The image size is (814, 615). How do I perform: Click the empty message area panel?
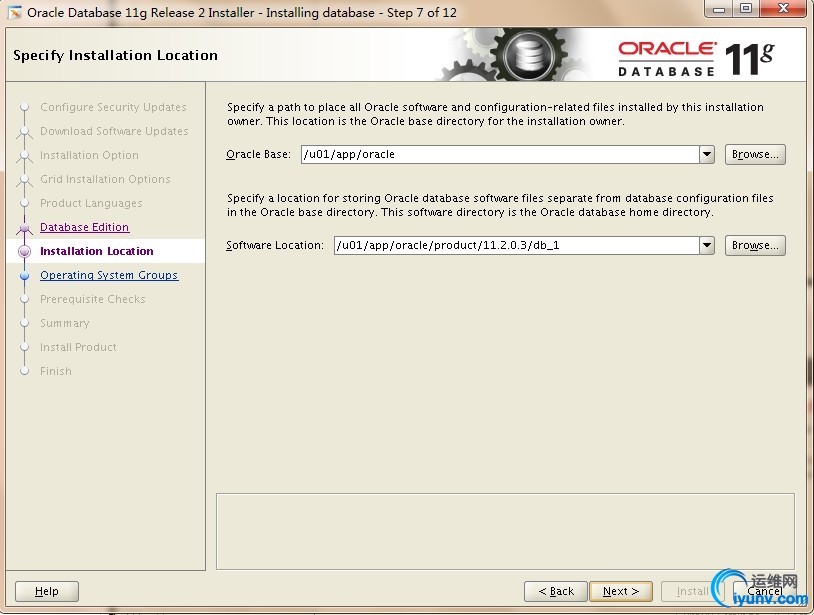tap(505, 531)
